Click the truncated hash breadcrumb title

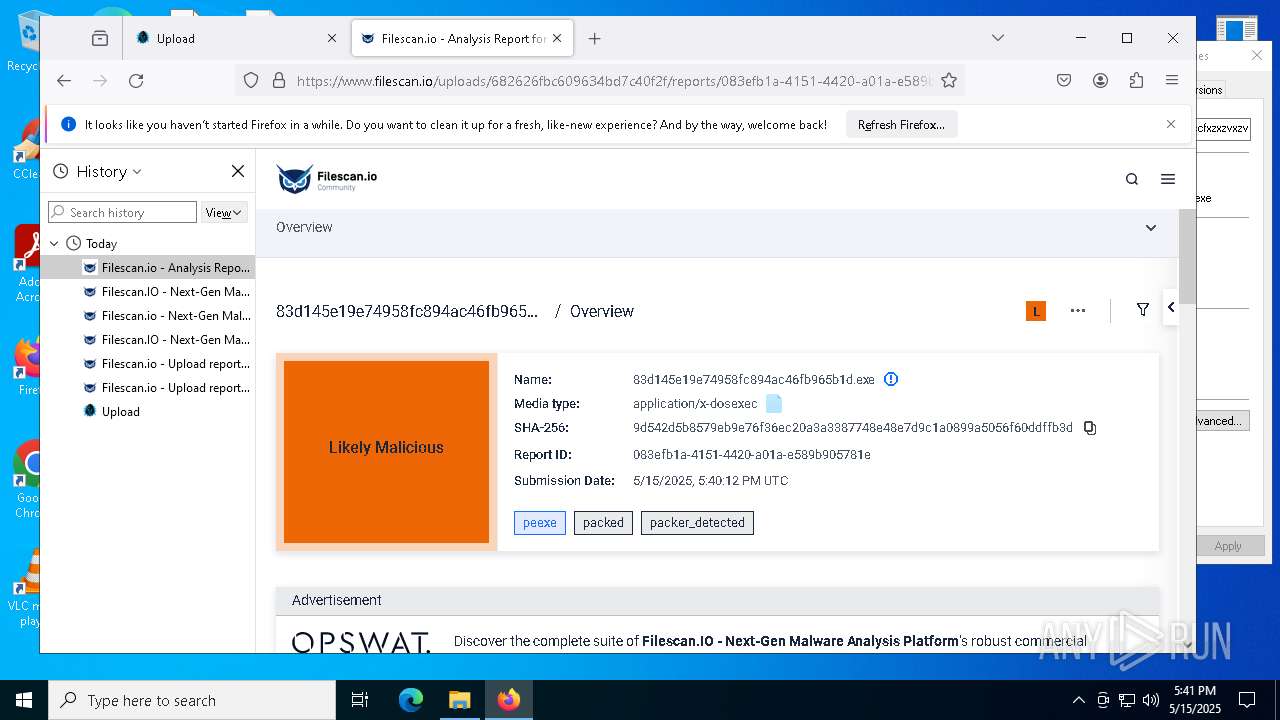coord(407,311)
